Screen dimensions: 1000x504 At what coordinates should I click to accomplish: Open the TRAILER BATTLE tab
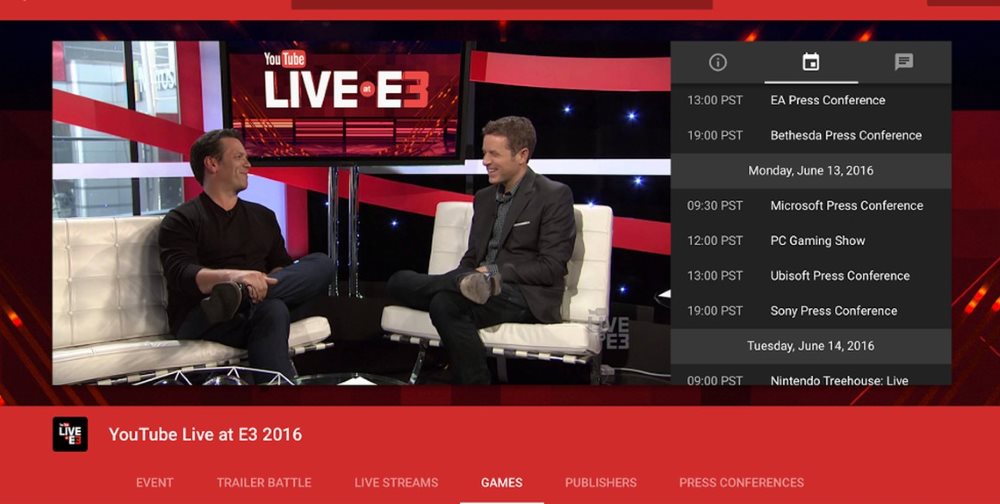pyautogui.click(x=264, y=483)
